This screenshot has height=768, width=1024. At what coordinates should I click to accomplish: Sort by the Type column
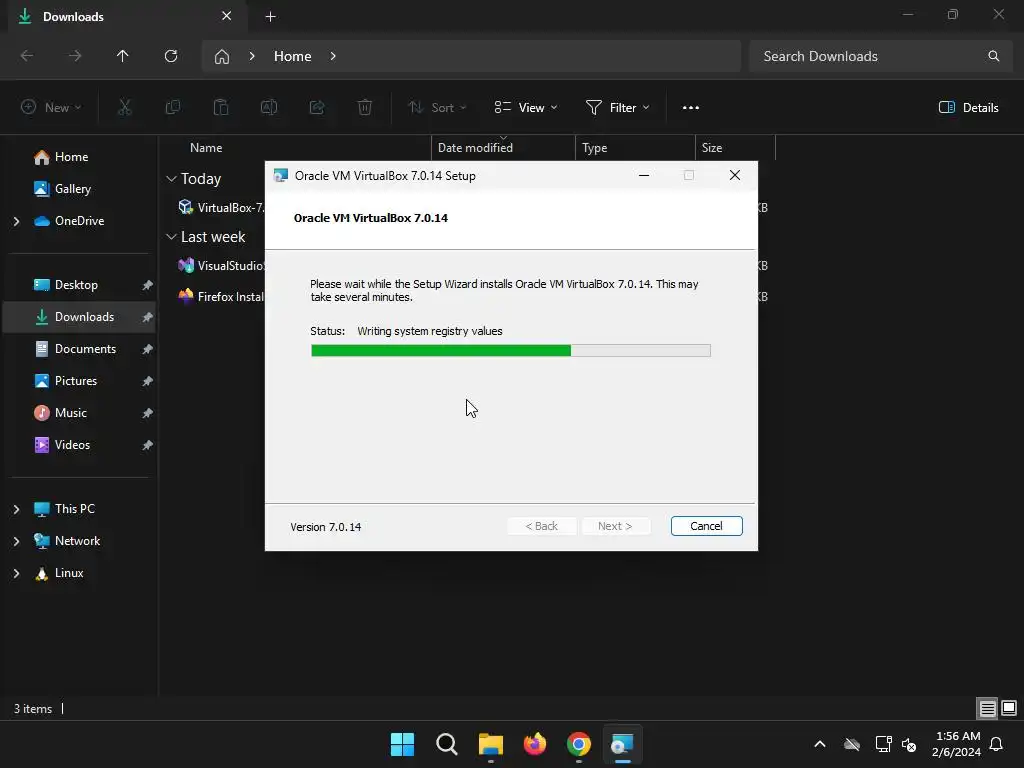pos(635,148)
